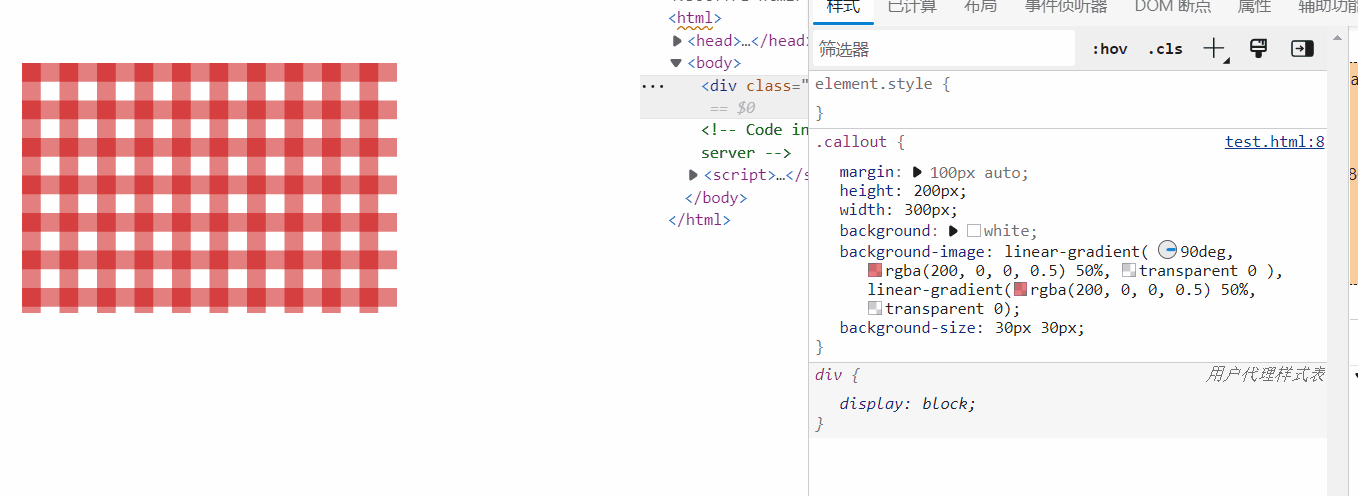
Task: Expand the head element node
Action: (677, 41)
